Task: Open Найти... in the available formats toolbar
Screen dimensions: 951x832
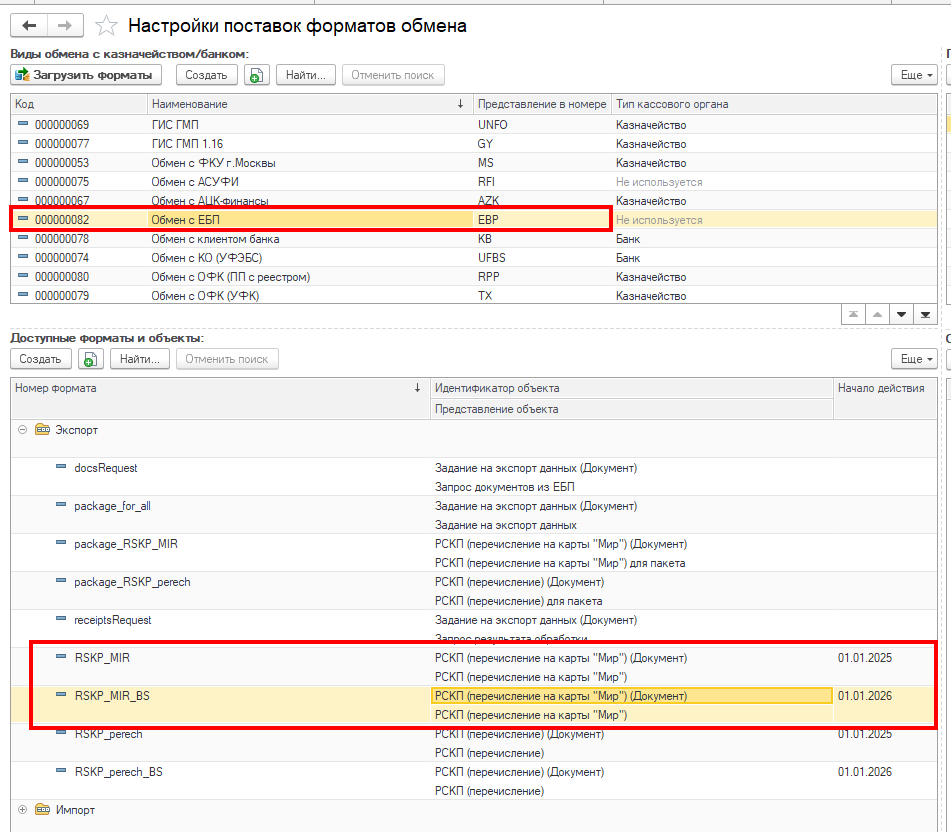Action: (139, 359)
